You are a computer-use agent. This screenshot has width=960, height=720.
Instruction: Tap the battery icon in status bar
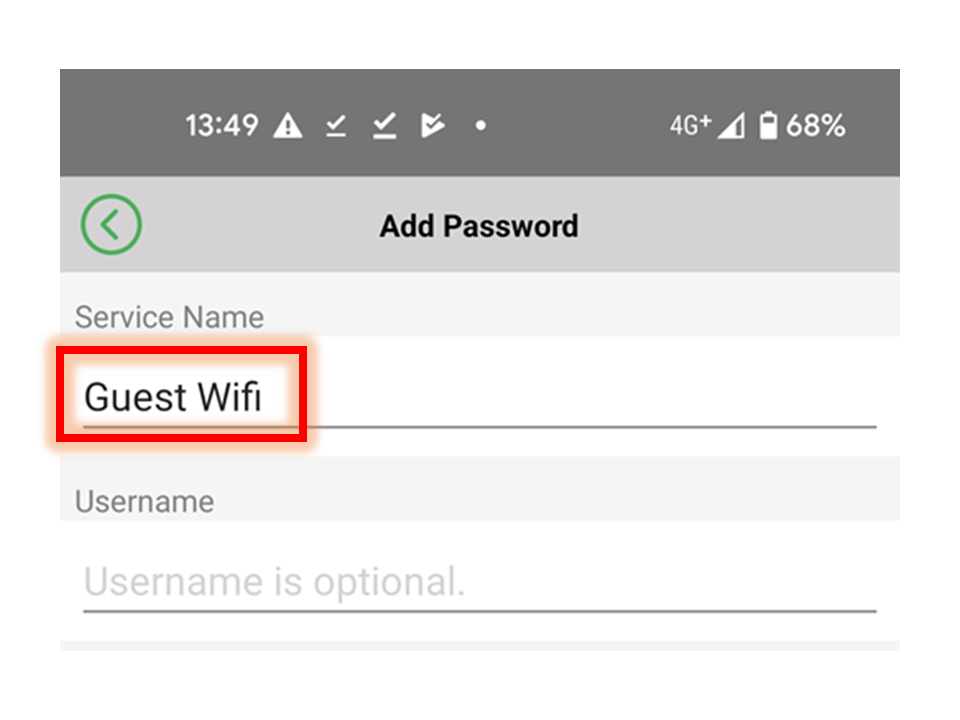(x=768, y=125)
